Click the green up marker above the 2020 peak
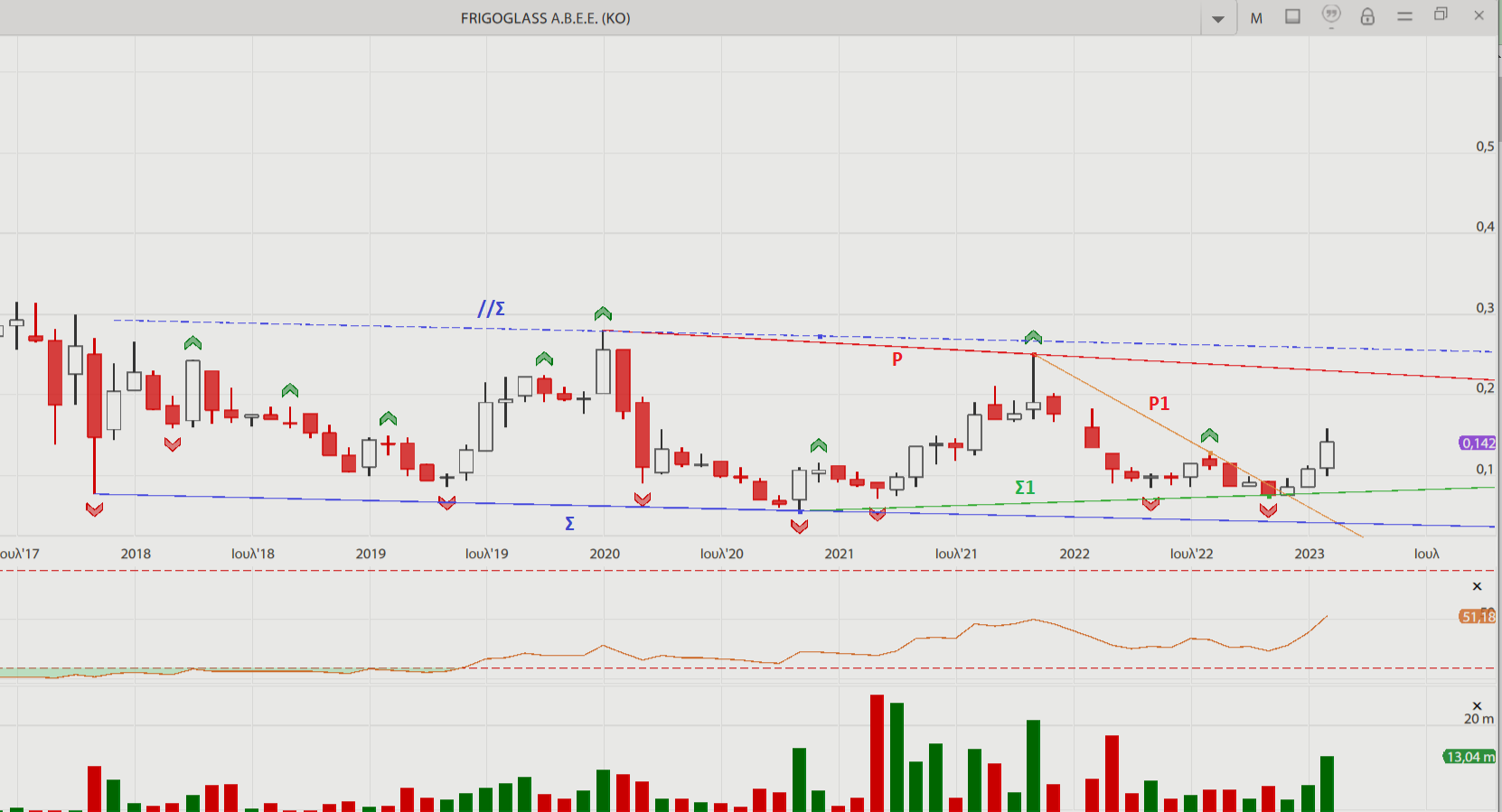 (x=603, y=313)
